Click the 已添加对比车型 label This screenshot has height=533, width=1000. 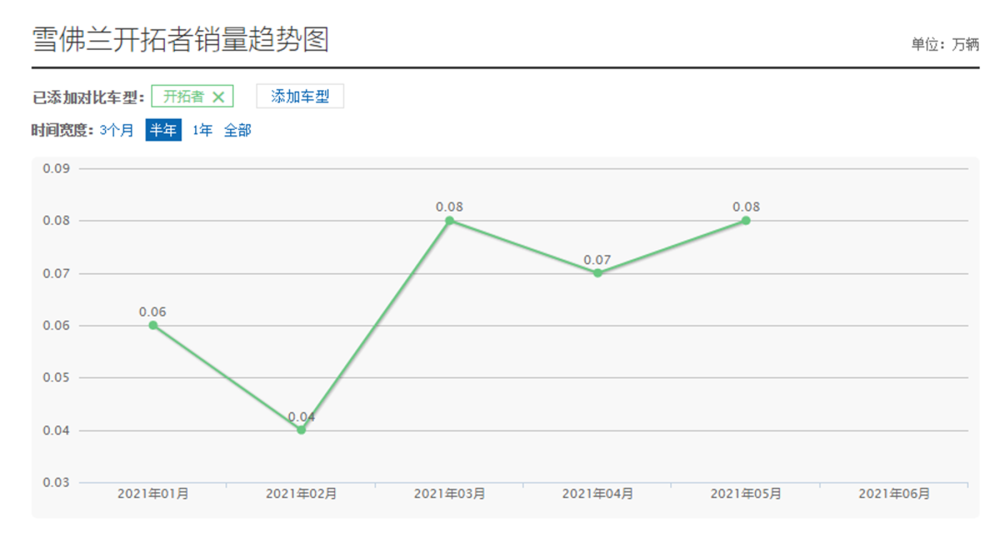tap(88, 98)
